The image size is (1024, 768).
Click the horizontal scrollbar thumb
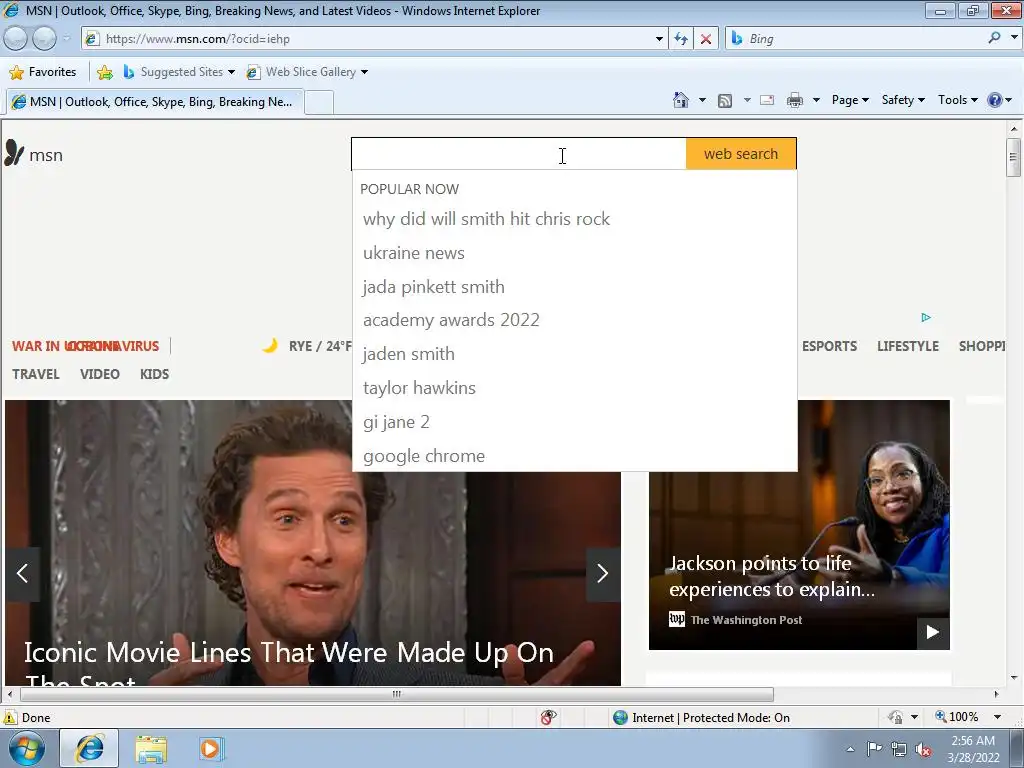click(x=396, y=694)
